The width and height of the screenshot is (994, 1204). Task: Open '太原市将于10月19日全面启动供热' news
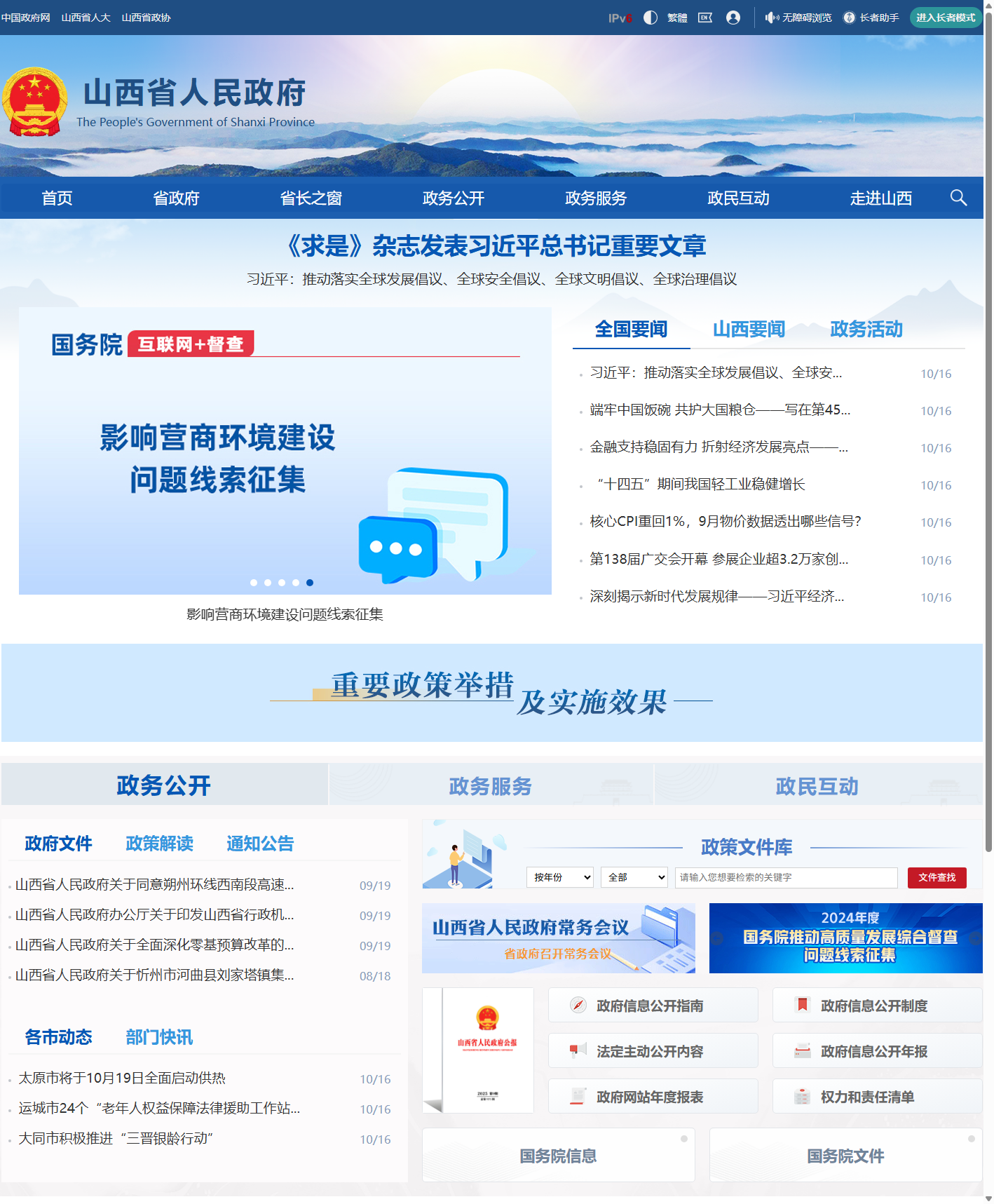(x=122, y=1078)
